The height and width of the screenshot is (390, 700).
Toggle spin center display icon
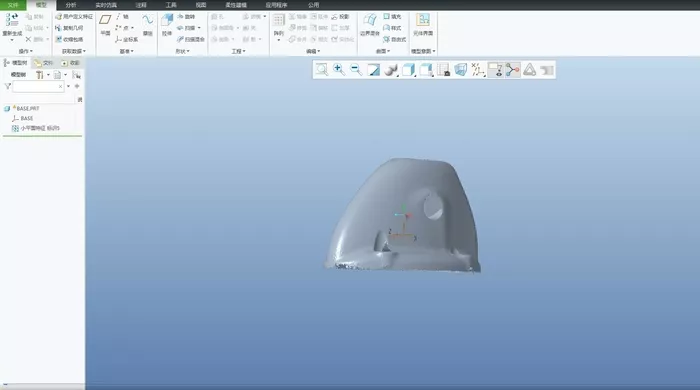(x=512, y=70)
